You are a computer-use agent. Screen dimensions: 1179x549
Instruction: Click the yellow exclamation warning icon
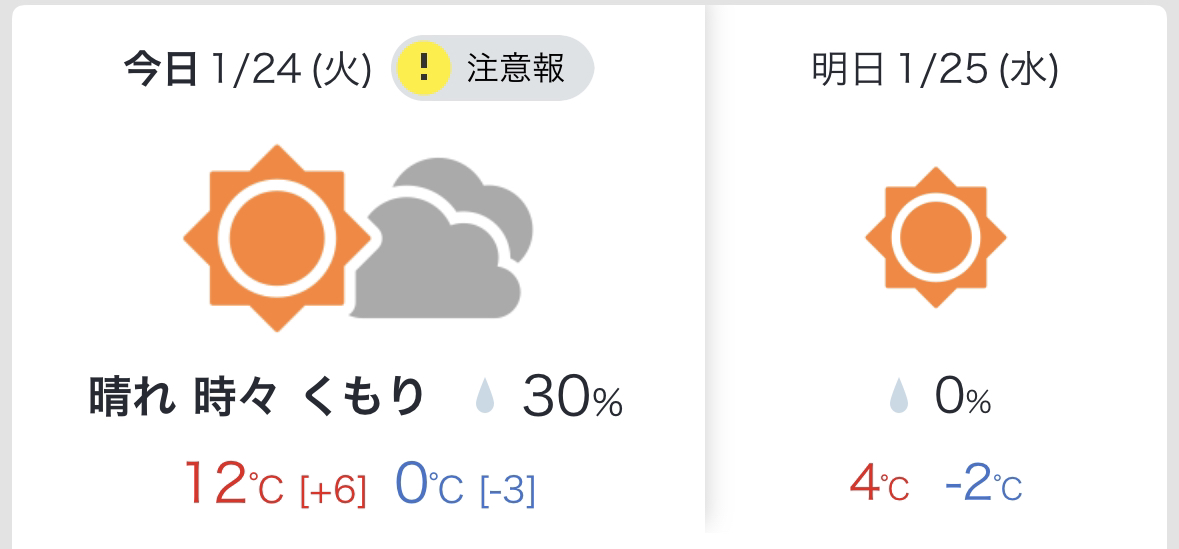point(423,68)
